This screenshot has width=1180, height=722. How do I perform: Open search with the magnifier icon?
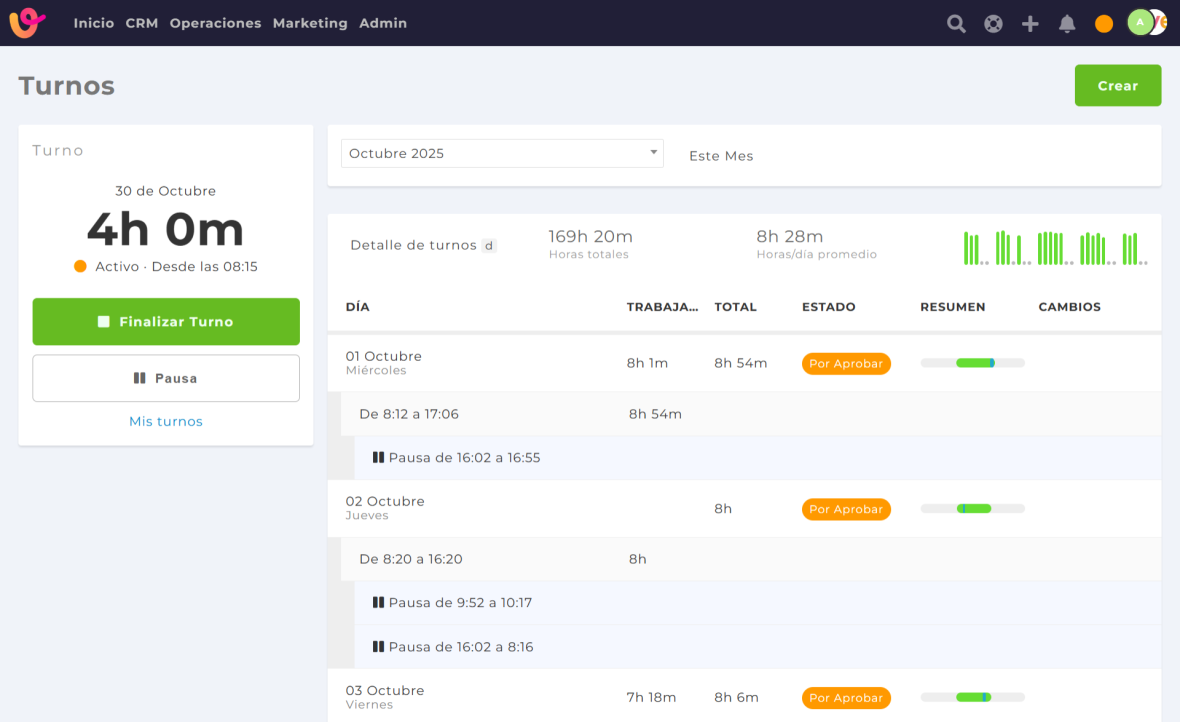(956, 24)
